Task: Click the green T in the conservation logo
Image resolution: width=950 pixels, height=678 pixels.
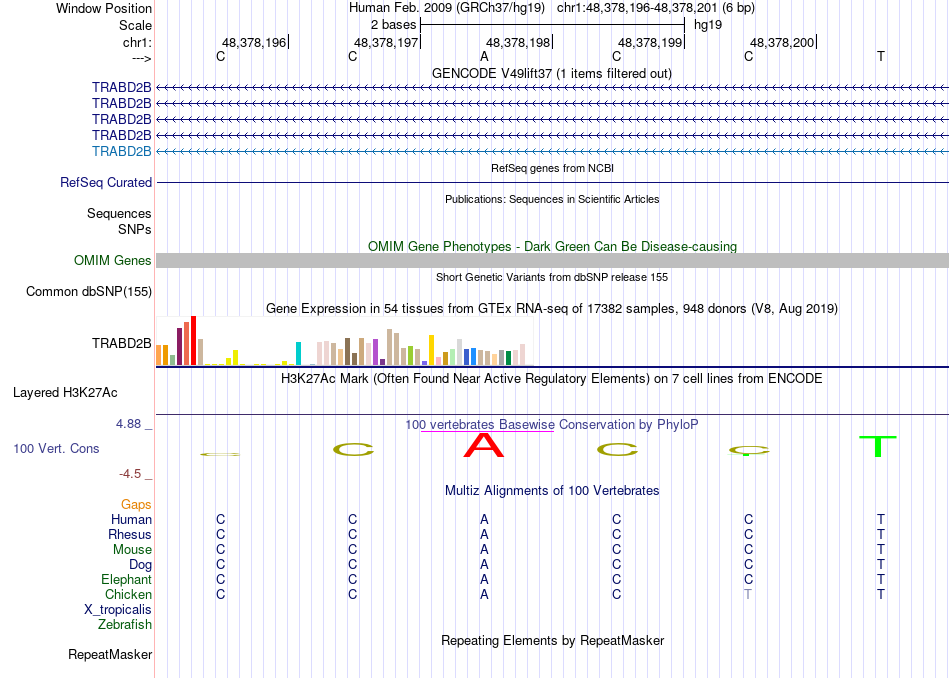Action: [878, 446]
